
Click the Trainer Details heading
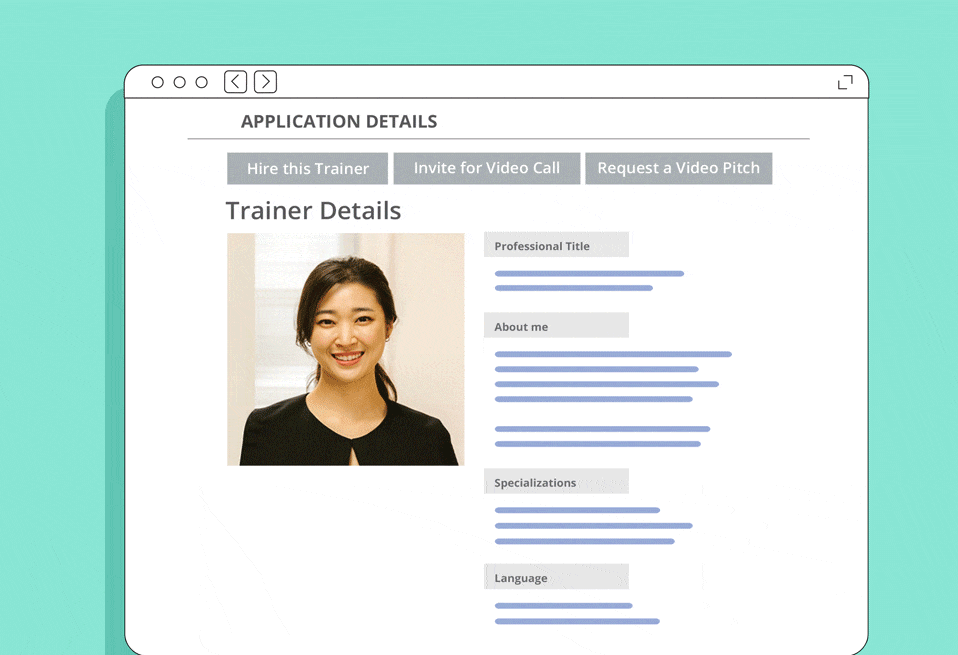(x=313, y=211)
